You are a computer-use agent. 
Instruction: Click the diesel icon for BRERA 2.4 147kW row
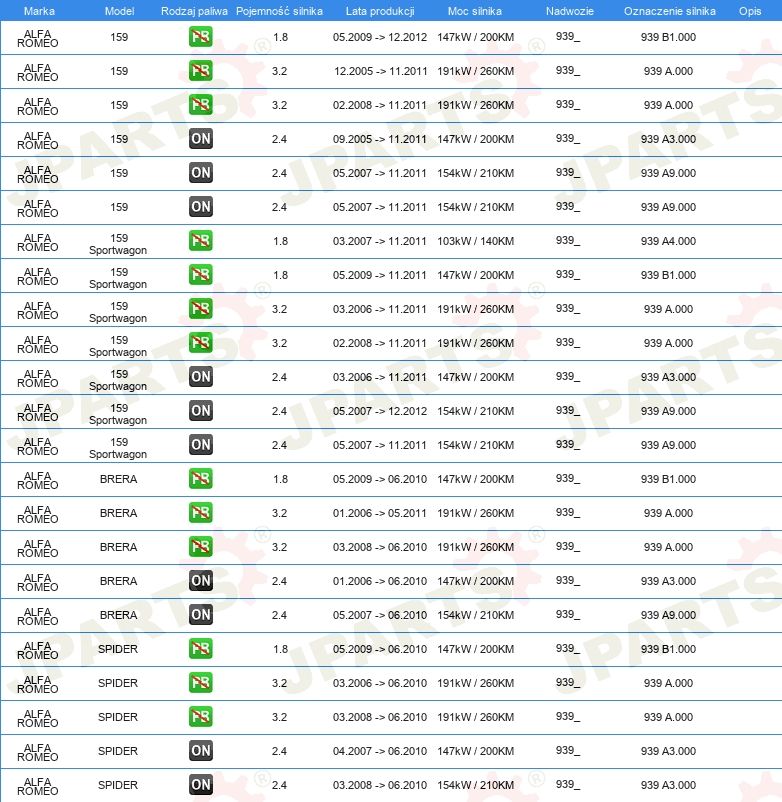point(200,581)
